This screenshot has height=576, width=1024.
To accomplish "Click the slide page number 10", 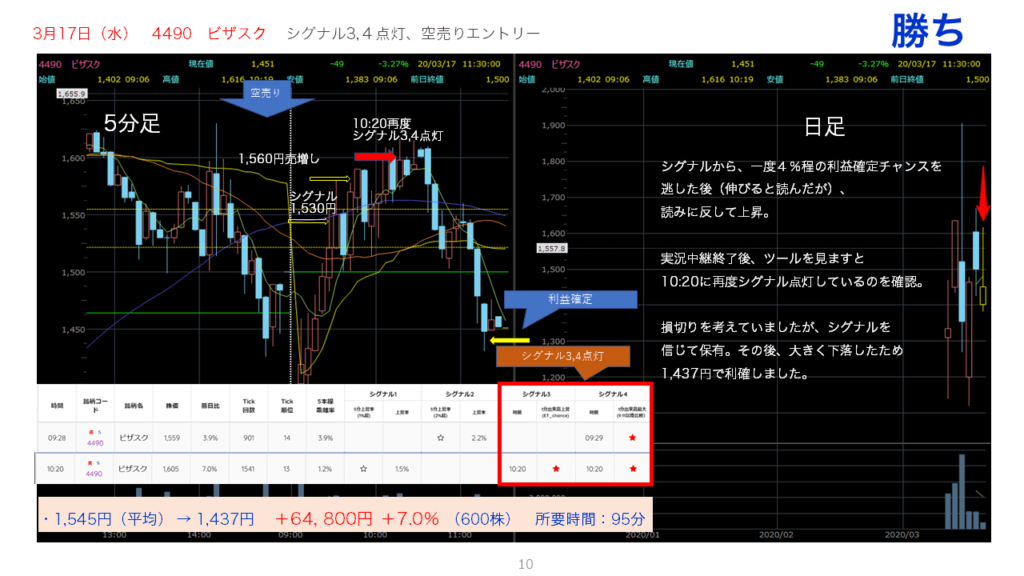I will [x=526, y=564].
